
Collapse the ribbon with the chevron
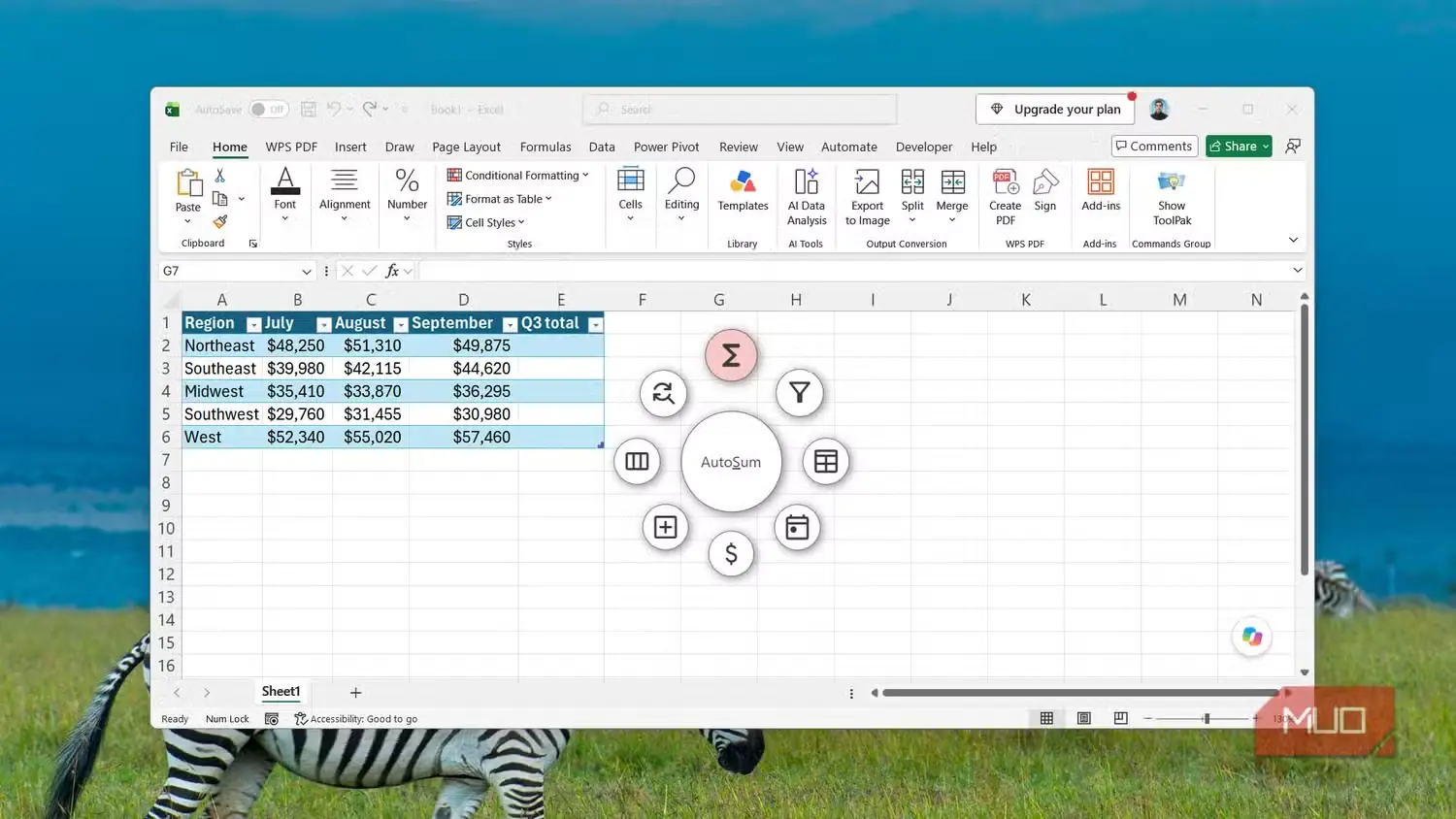point(1293,240)
